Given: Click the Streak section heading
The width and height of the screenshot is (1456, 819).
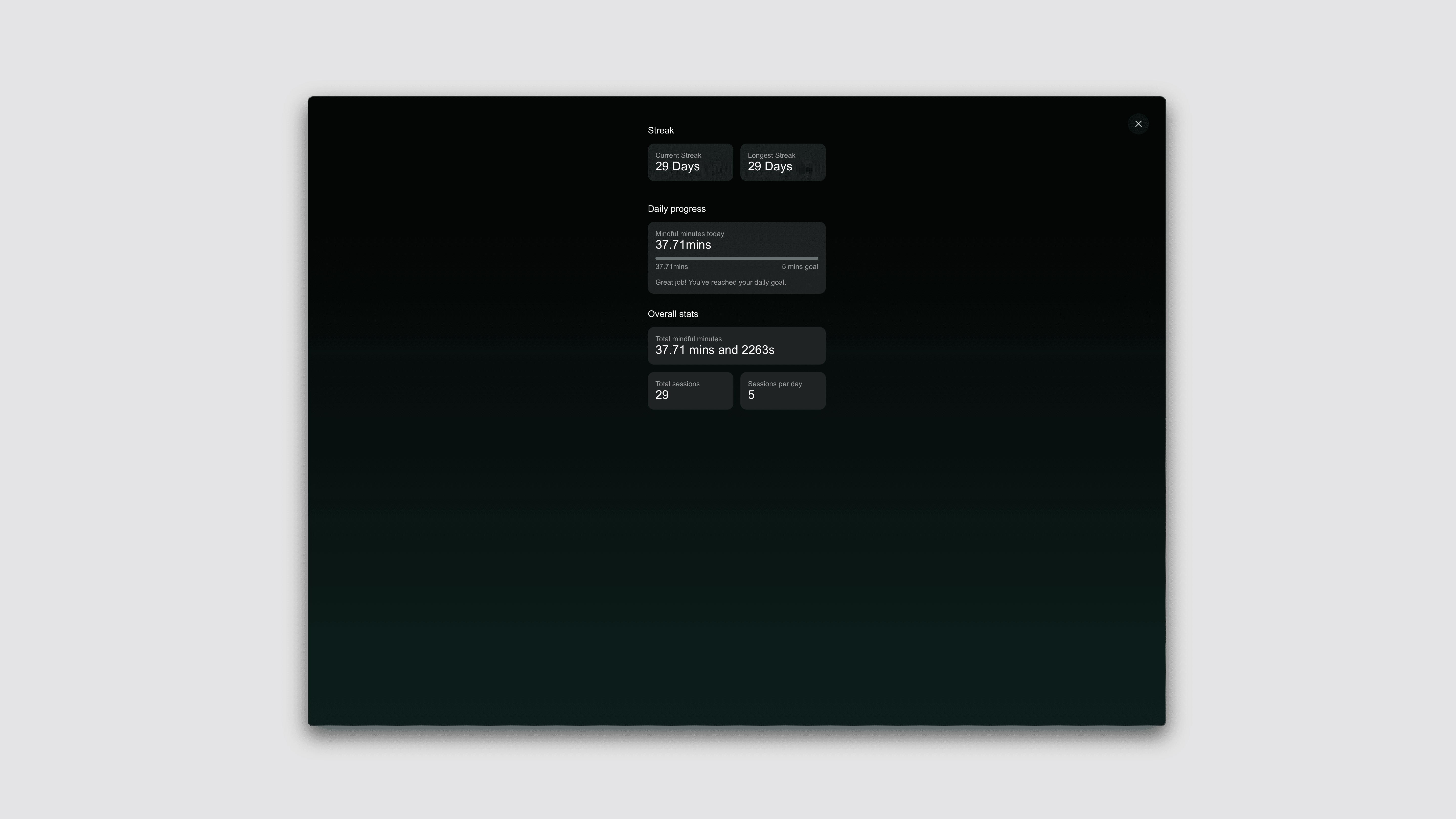Looking at the screenshot, I should pos(660,131).
